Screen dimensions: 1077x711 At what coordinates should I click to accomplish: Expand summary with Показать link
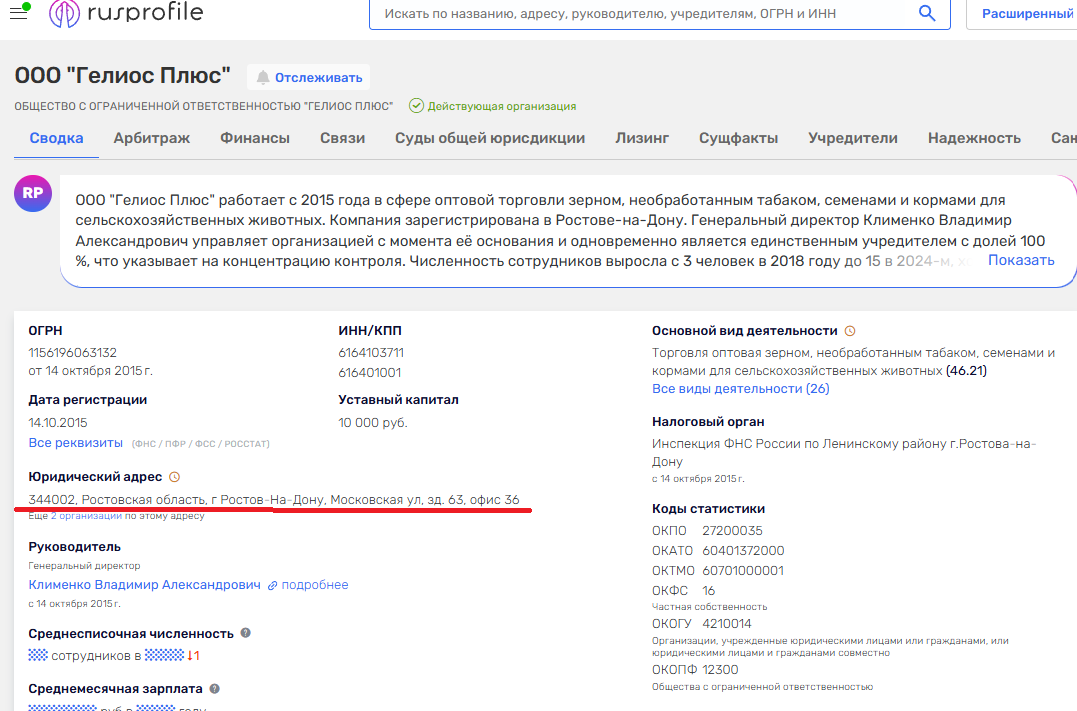pyautogui.click(x=1021, y=260)
